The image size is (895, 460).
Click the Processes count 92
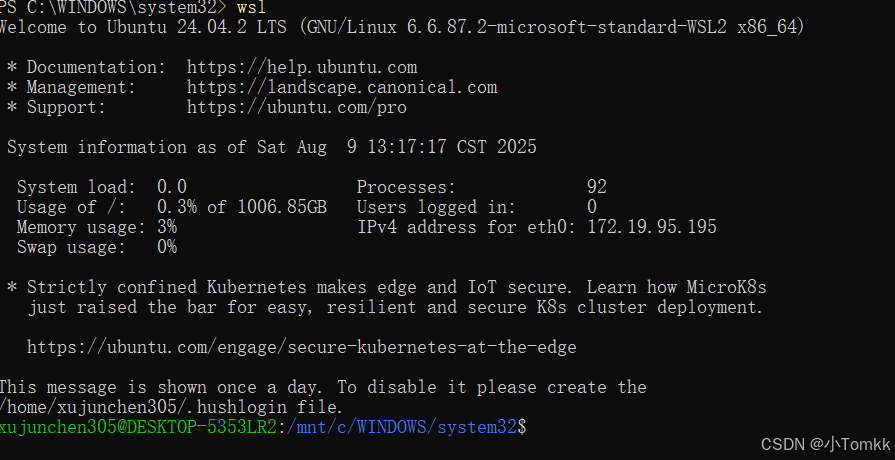(x=596, y=187)
